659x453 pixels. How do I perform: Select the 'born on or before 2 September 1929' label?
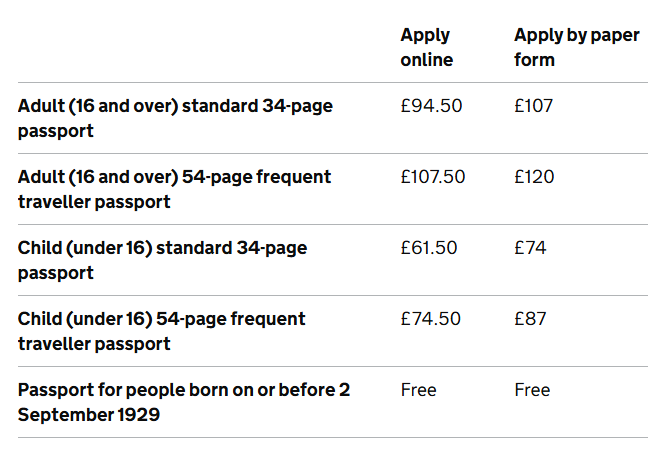coord(184,402)
